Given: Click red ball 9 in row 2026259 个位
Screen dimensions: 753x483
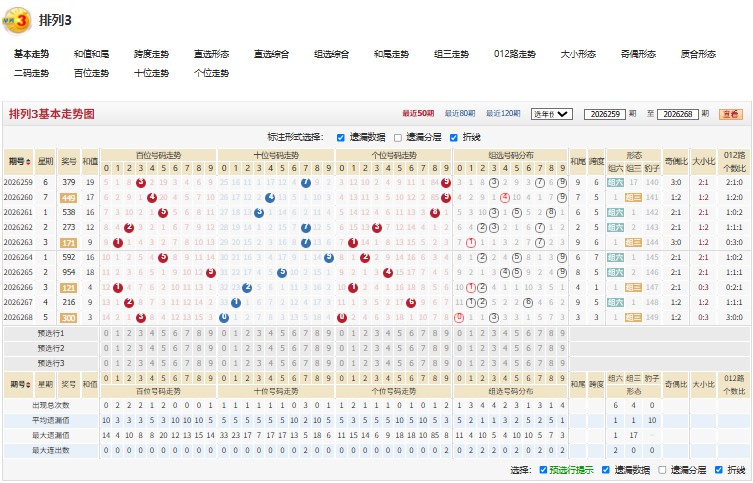Looking at the screenshot, I should [446, 182].
